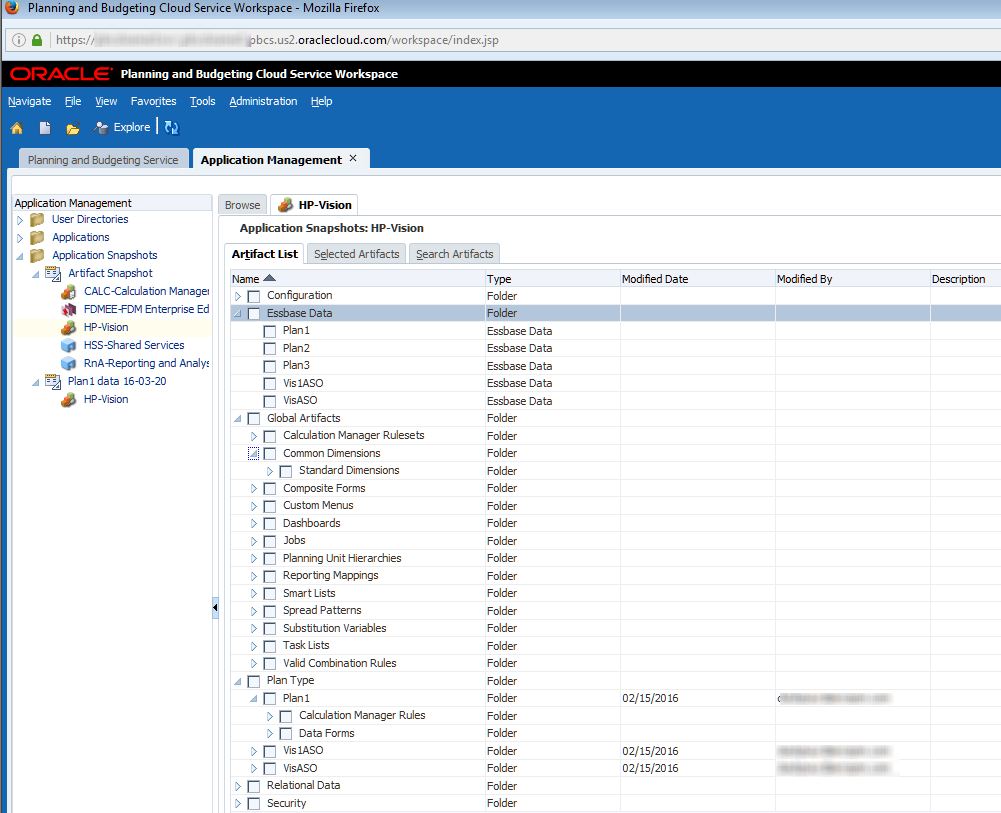Expand User Directories in left tree

[20, 220]
